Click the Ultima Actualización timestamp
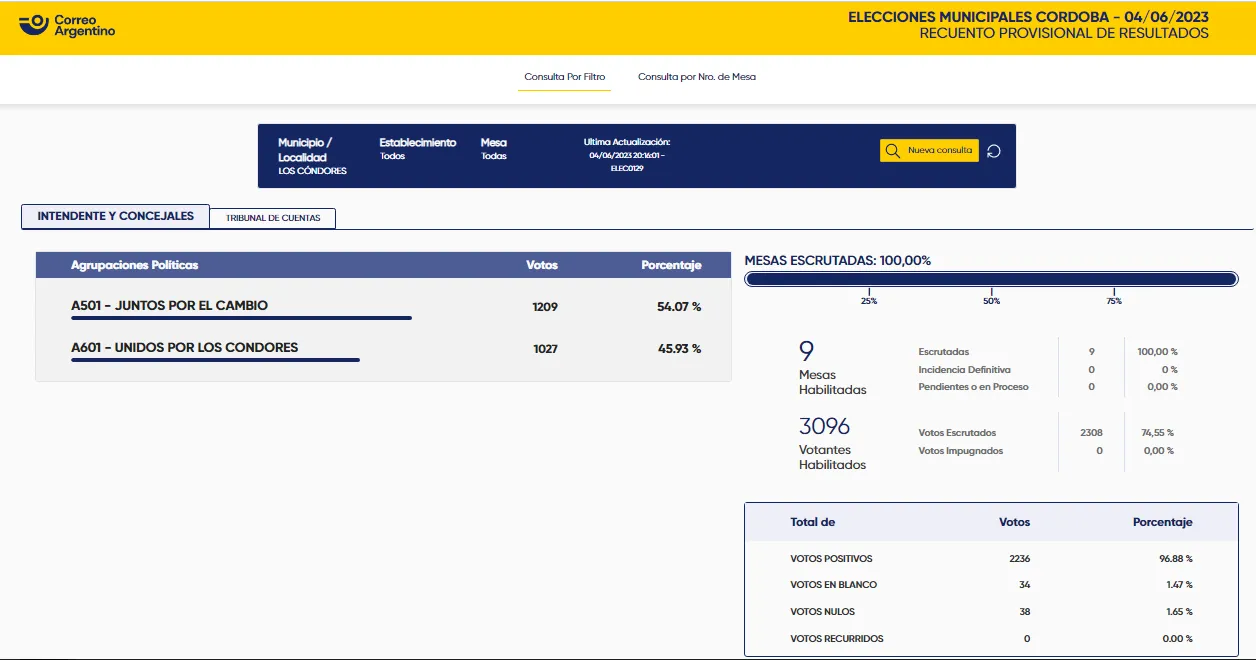Viewport: 1256px width, 660px height. pos(627,155)
